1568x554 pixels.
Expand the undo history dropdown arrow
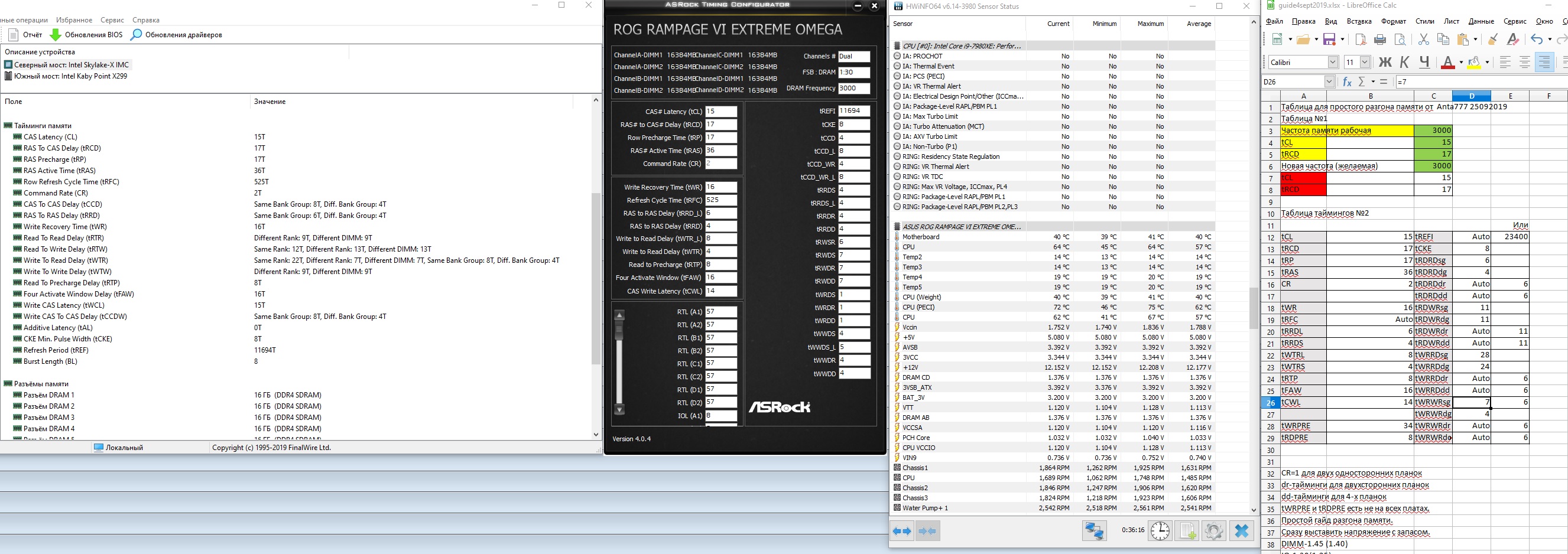click(1549, 40)
